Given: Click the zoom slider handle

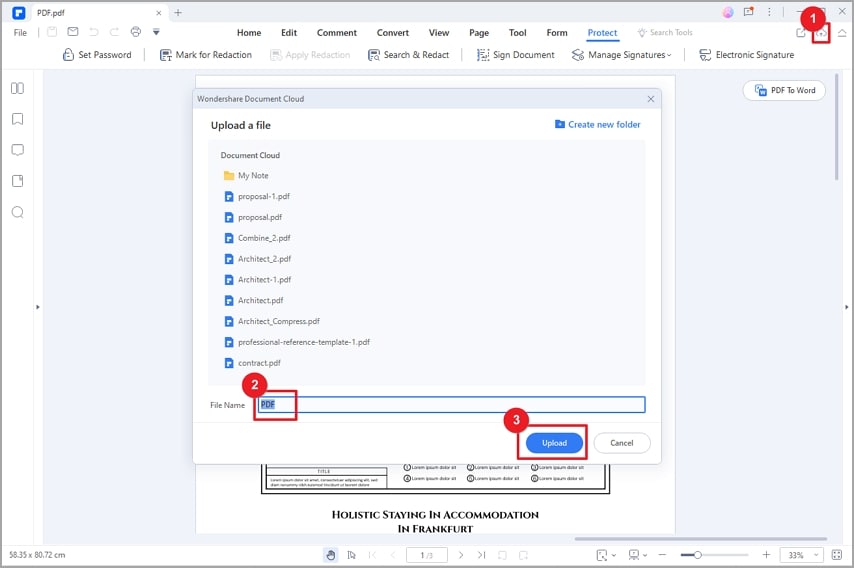Looking at the screenshot, I should [697, 555].
